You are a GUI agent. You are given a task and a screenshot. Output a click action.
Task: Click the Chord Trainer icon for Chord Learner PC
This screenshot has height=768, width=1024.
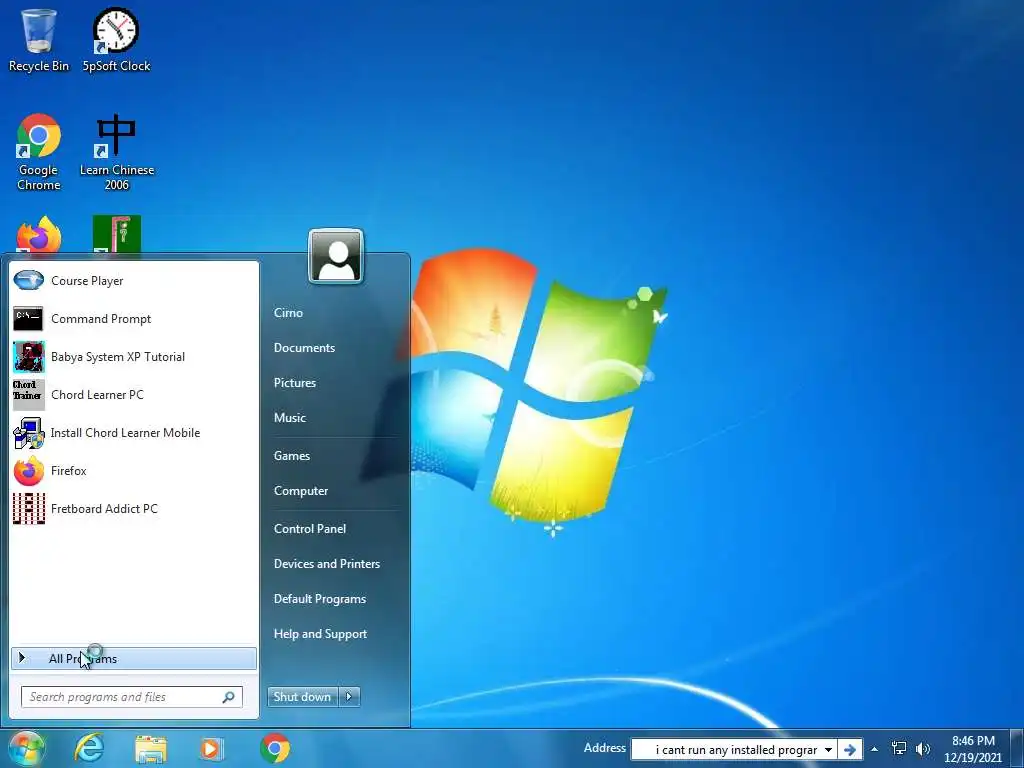(x=29, y=394)
